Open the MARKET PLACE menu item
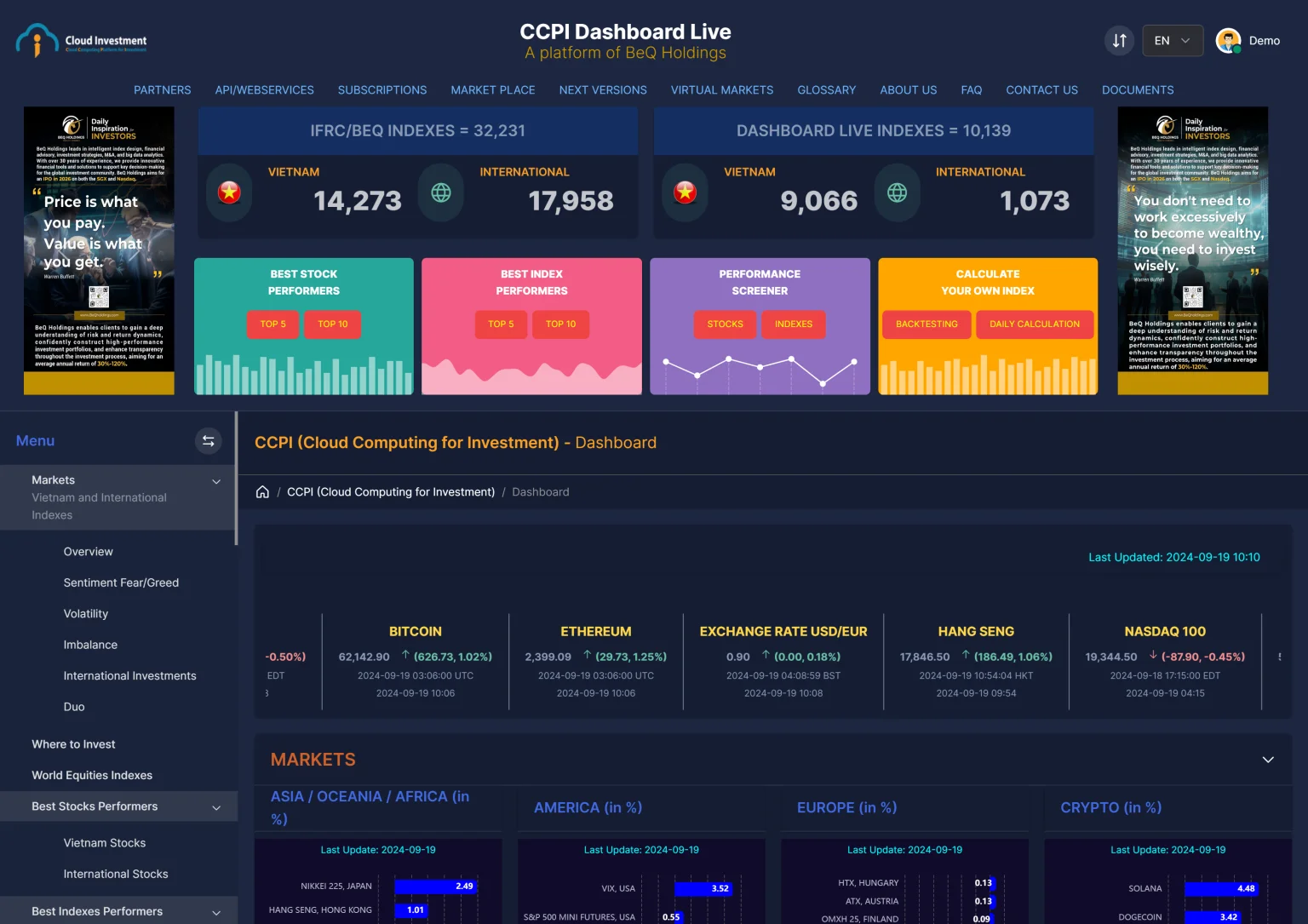Viewport: 1308px width, 924px height. [x=492, y=89]
